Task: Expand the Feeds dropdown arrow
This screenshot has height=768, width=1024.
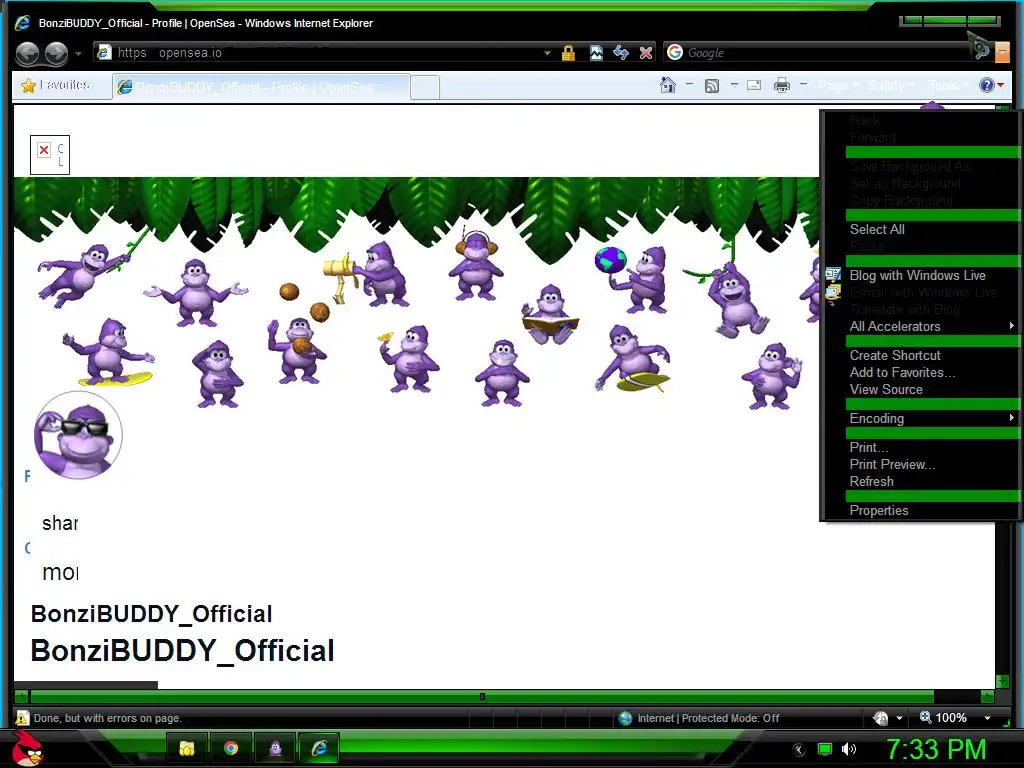Action: [734, 85]
